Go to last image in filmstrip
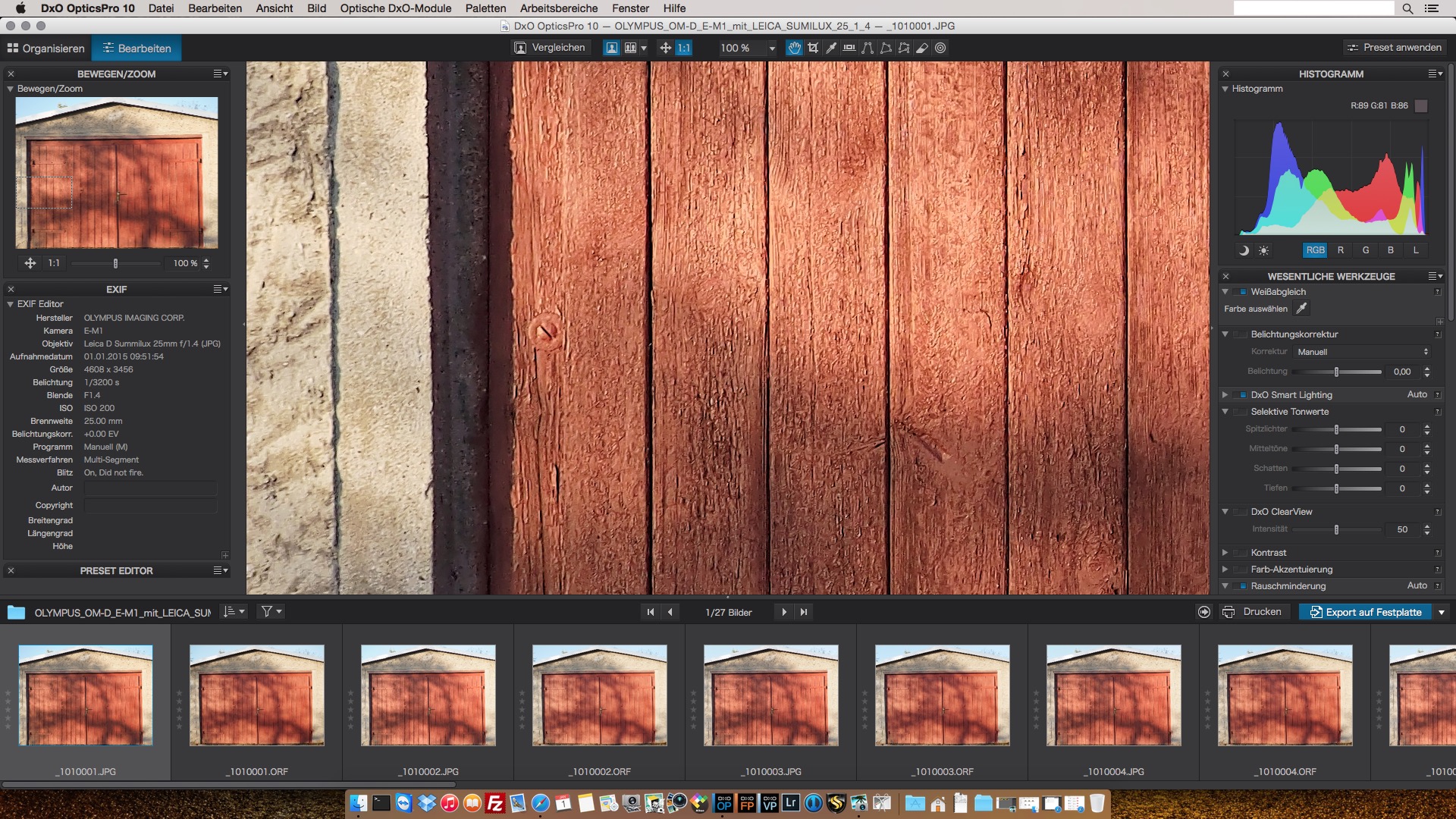The height and width of the screenshot is (819, 1456). tap(804, 612)
